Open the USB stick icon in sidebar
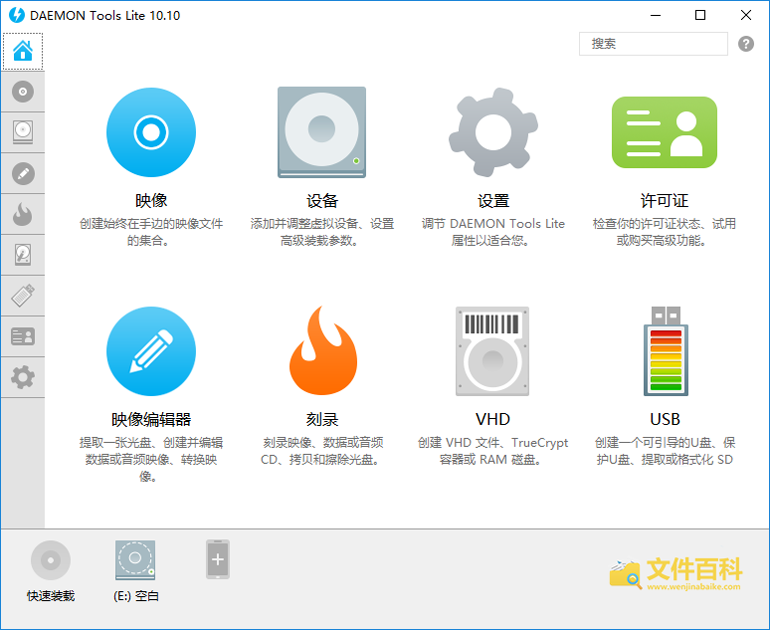Screen dimensions: 770x630 tap(23, 296)
